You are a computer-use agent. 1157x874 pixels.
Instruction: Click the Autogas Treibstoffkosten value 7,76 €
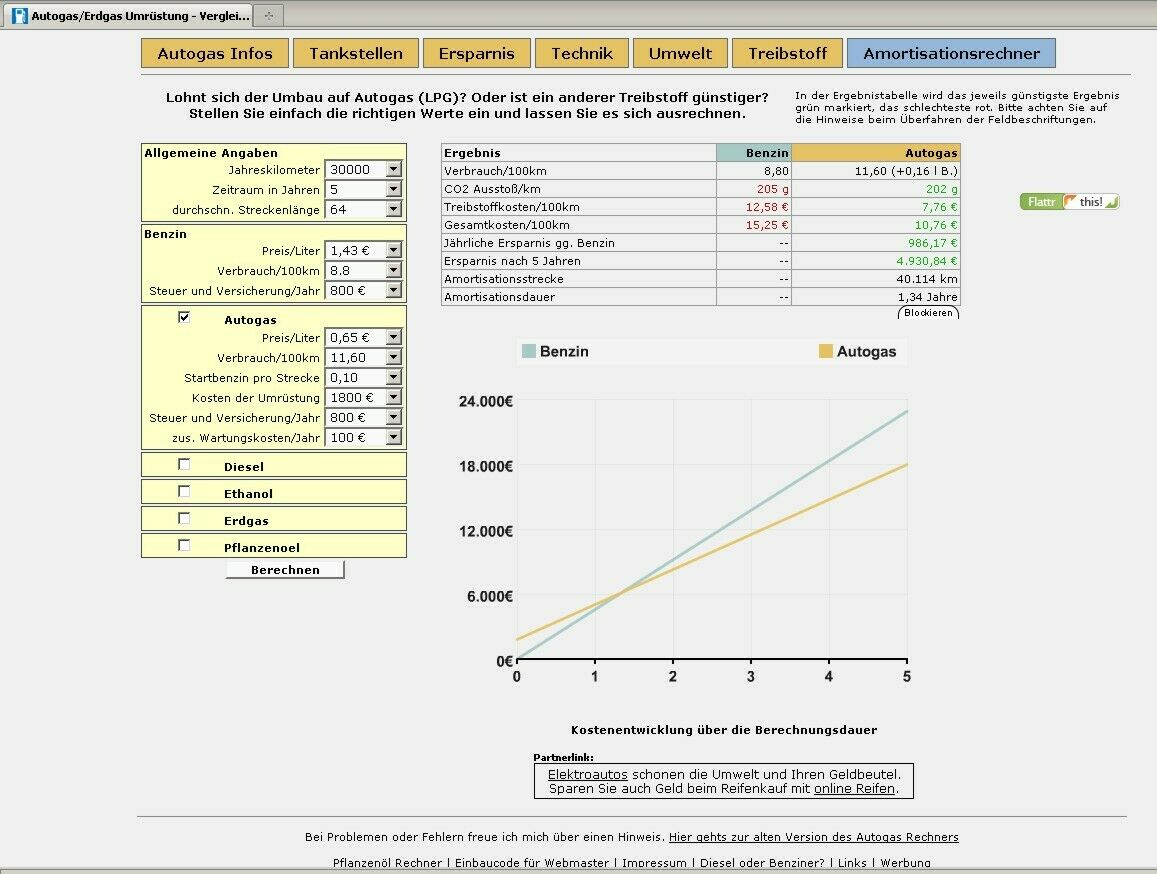click(939, 207)
